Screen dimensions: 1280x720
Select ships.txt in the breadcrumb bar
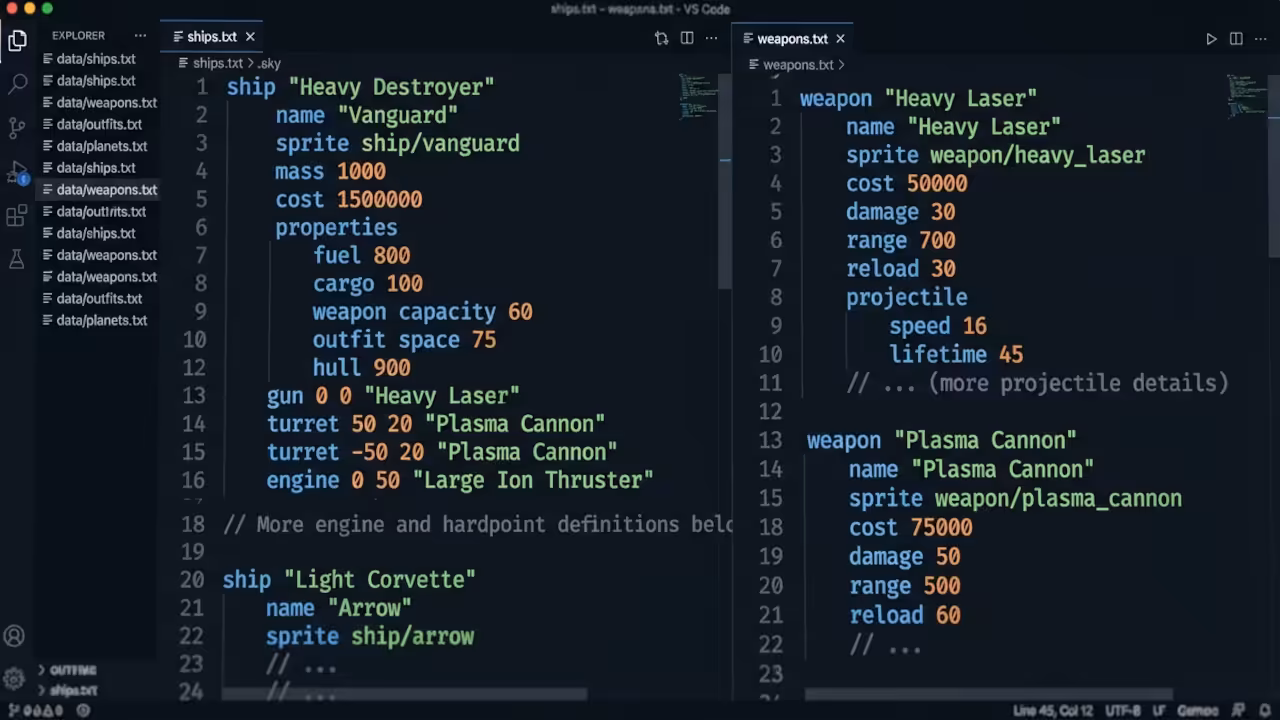217,63
